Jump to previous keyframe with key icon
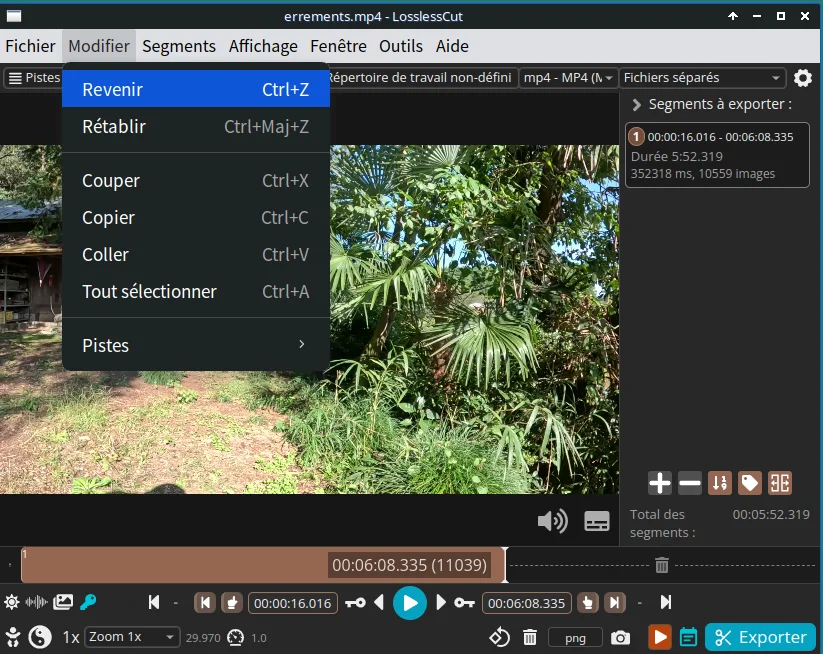Screen dimensions: 823x654 355,603
